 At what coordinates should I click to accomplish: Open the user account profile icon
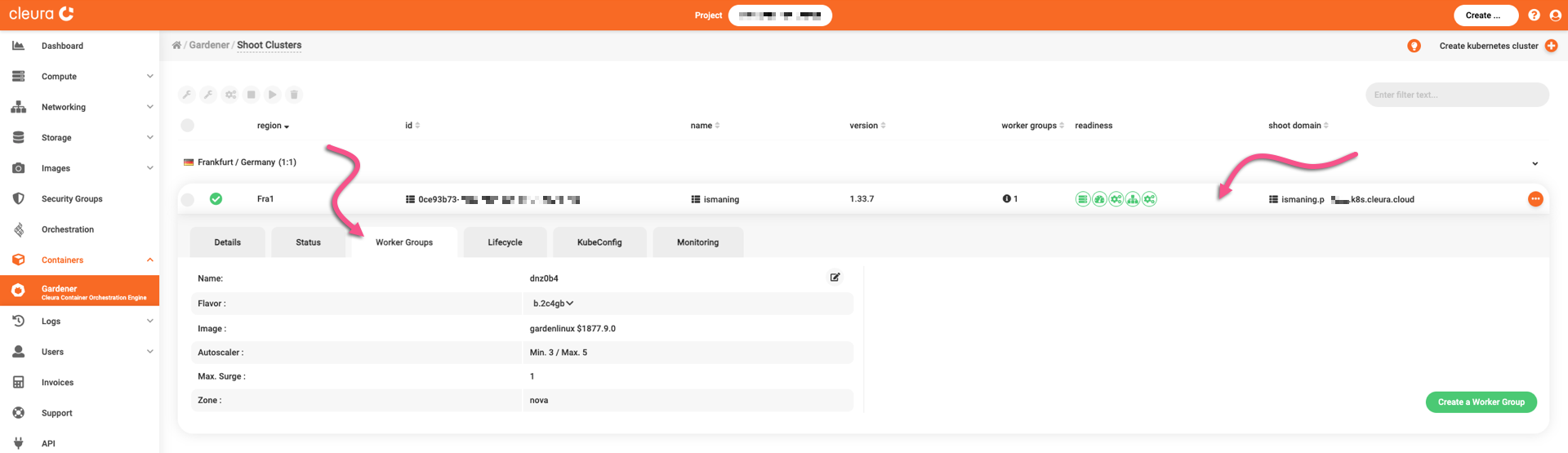pyautogui.click(x=1555, y=16)
